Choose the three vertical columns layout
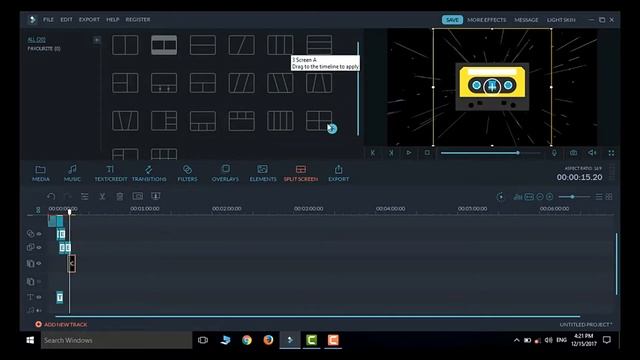Screen dimensions: 640x360 point(280,45)
